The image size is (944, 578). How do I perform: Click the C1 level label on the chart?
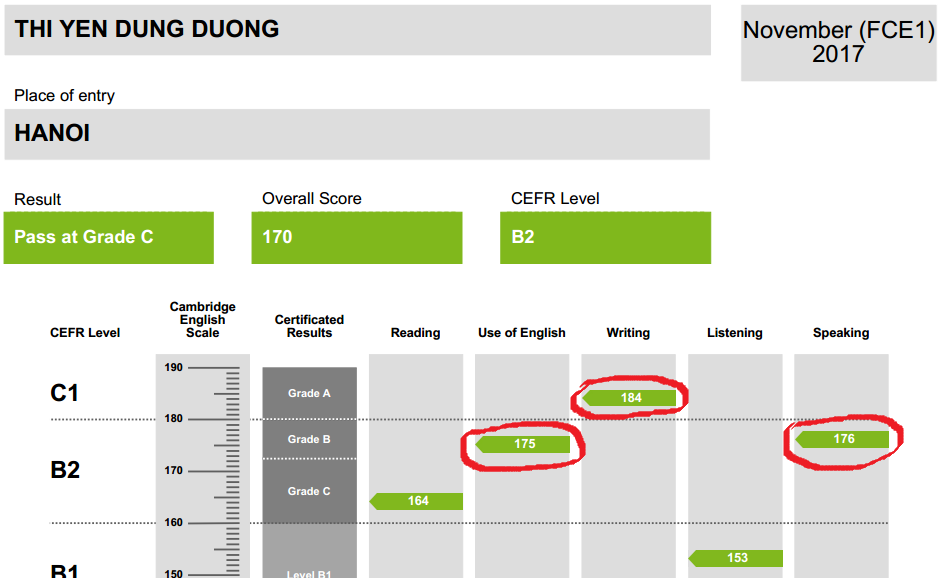click(x=65, y=393)
